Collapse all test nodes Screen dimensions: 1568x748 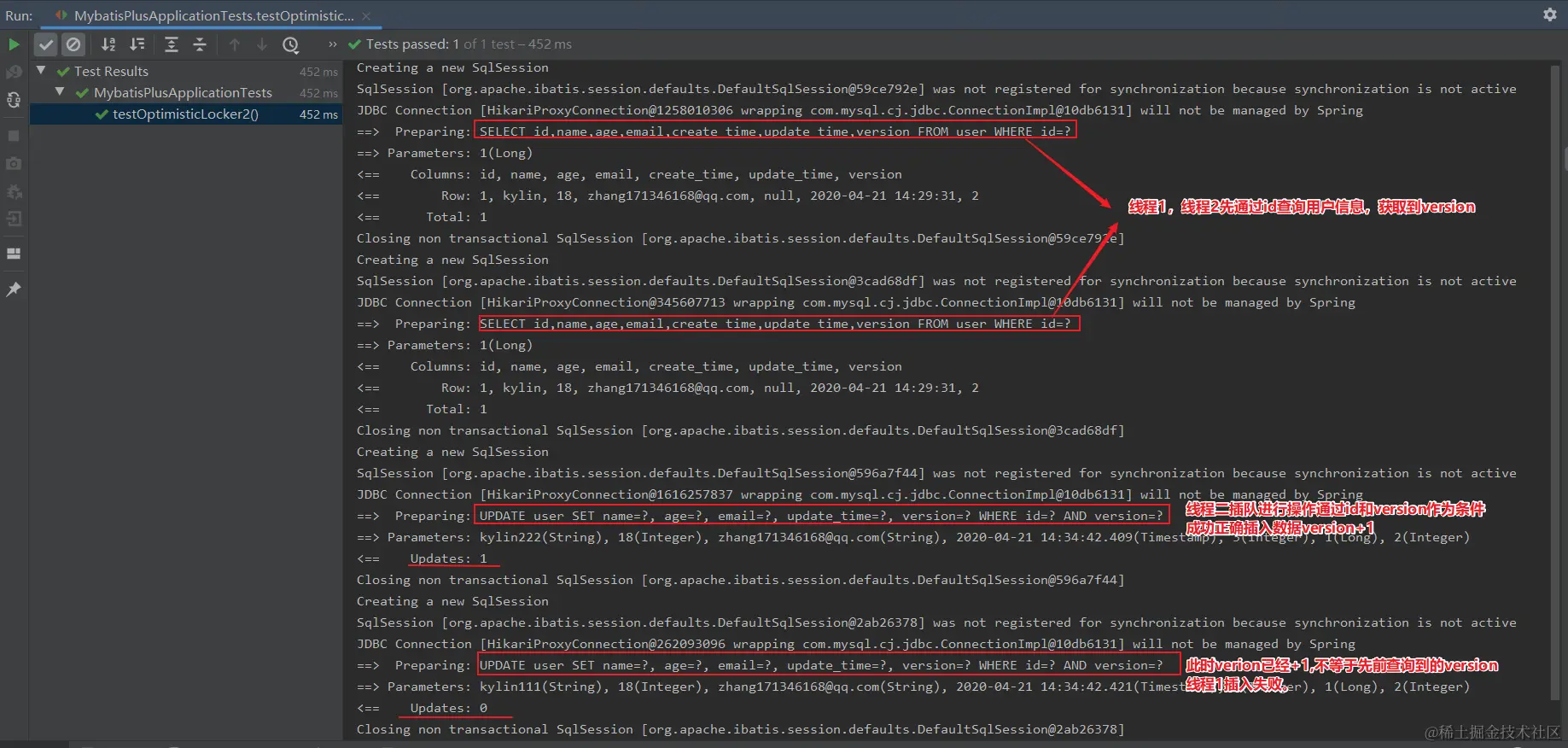[x=200, y=44]
